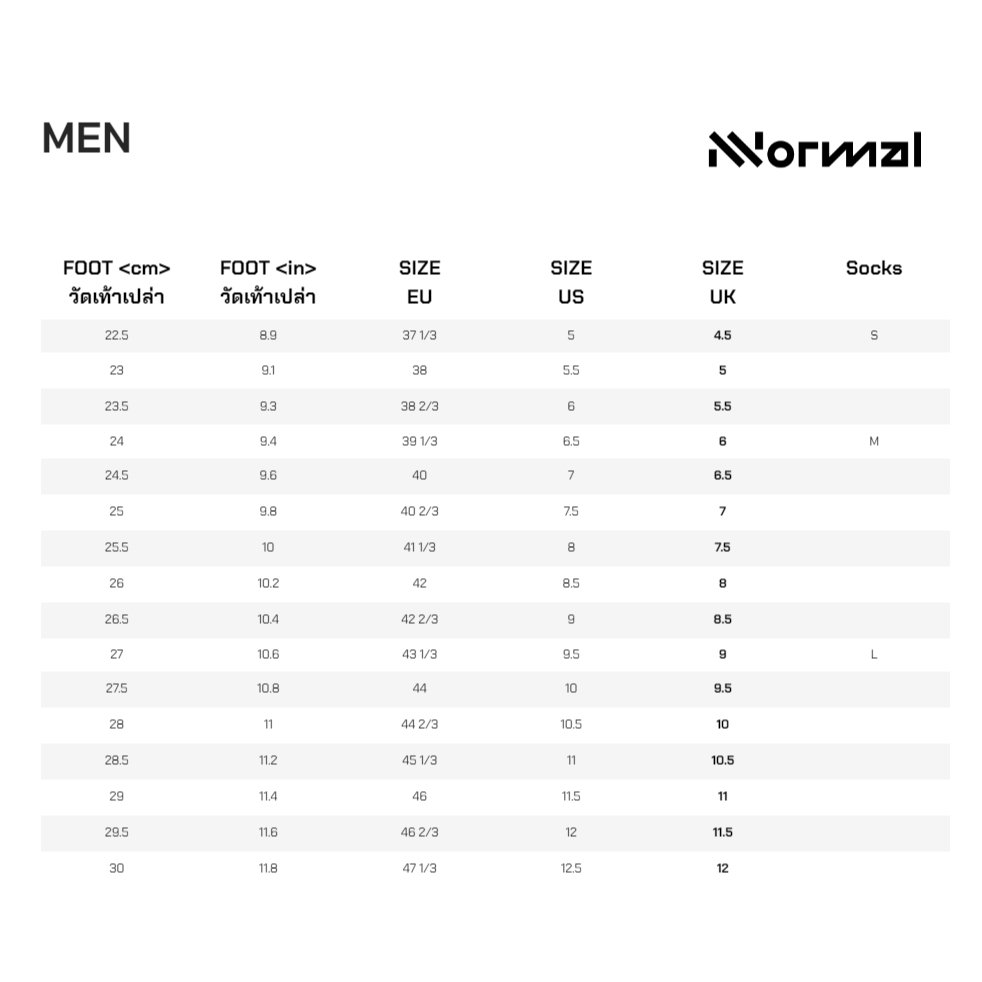982x982 pixels.
Task: Click the SIZE EU column header
Action: pos(420,282)
